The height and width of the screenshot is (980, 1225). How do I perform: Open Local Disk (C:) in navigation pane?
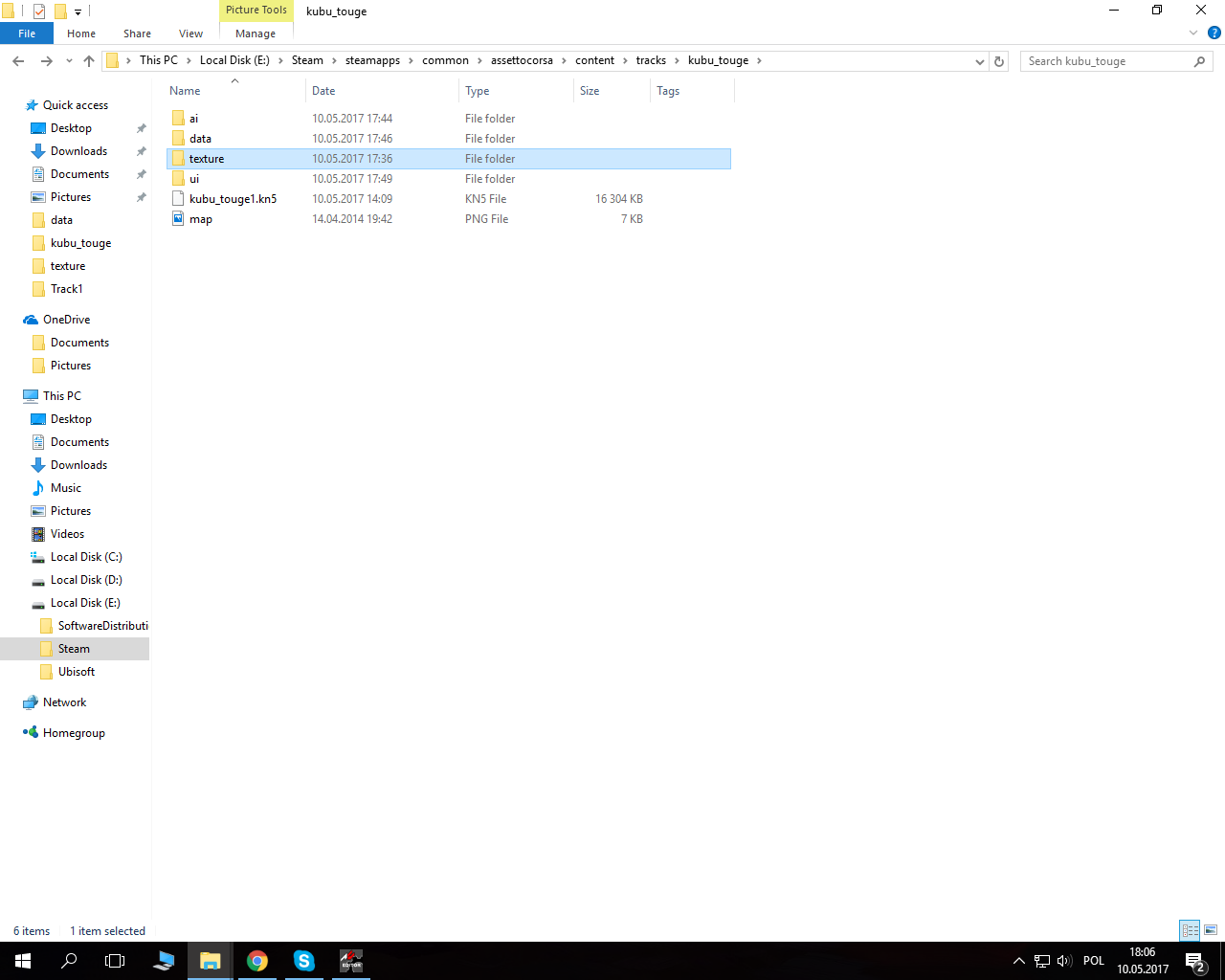(86, 557)
